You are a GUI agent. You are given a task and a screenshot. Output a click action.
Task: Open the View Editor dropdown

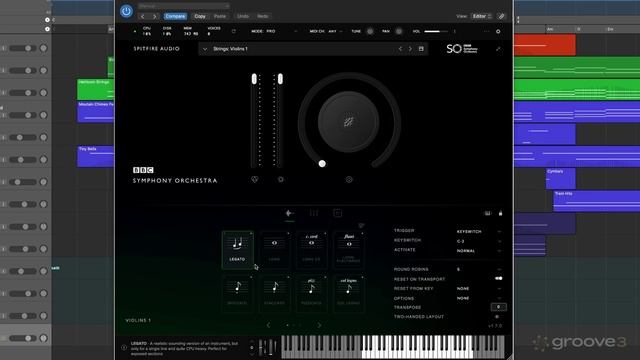(482, 16)
